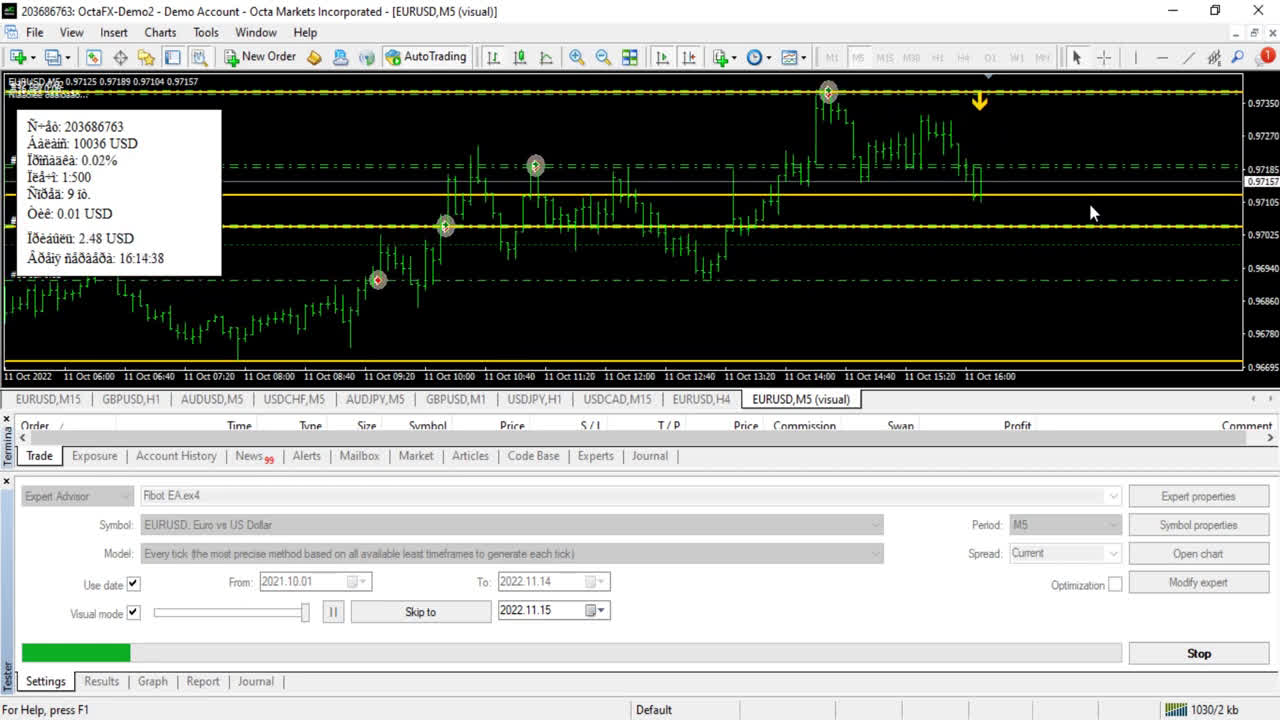Open the Symbol EURUSD dropdown
This screenshot has height=720, width=1280.
click(512, 525)
